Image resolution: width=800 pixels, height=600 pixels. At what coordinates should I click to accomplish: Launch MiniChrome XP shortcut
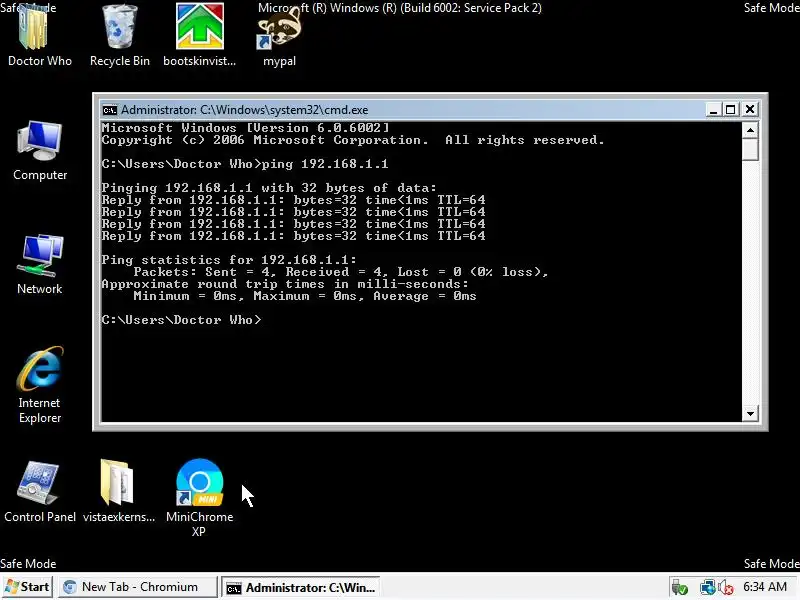point(199,497)
